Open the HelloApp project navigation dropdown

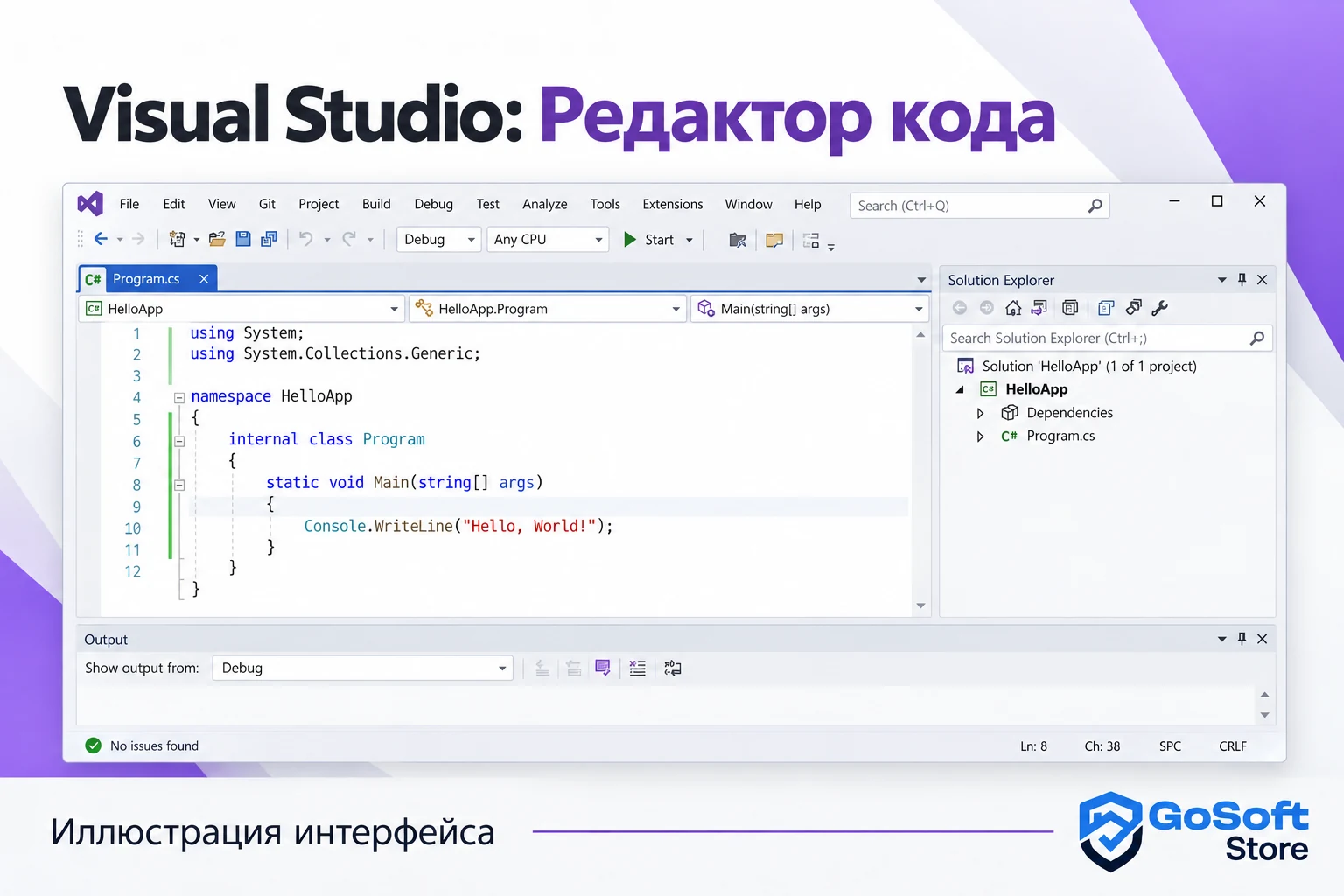pos(241,309)
